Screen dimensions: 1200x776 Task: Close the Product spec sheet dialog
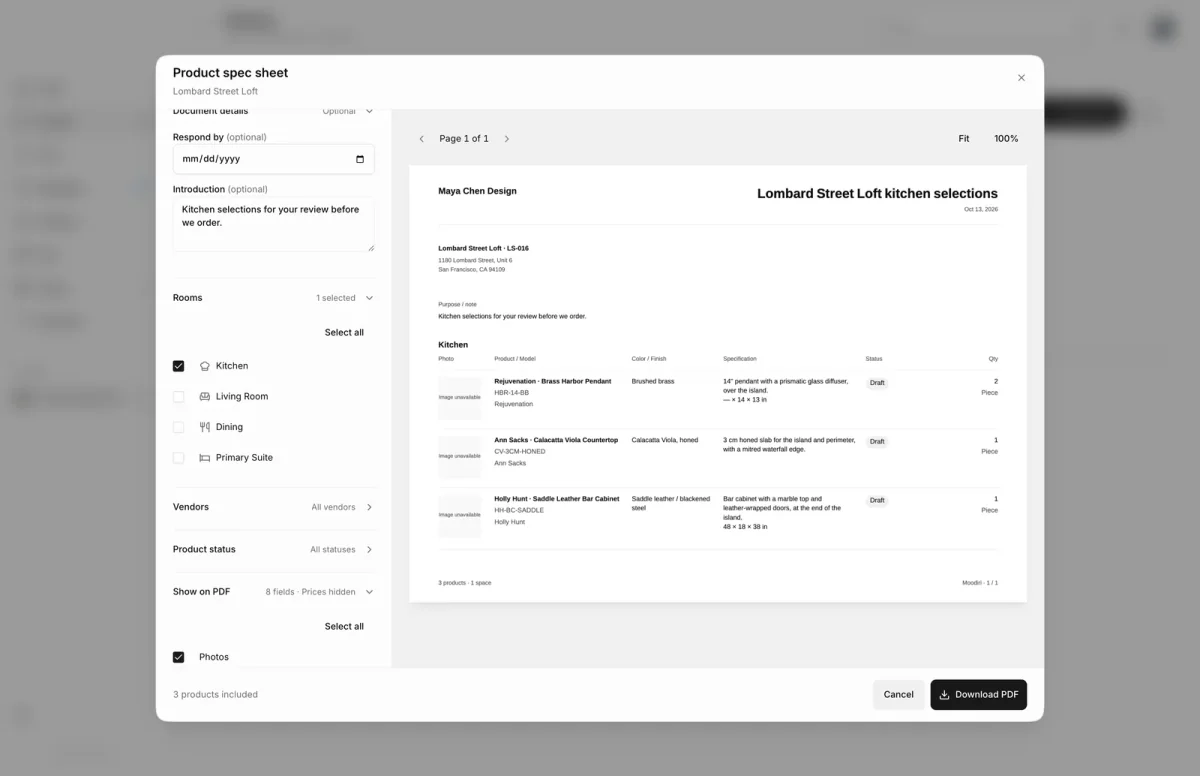(1021, 78)
